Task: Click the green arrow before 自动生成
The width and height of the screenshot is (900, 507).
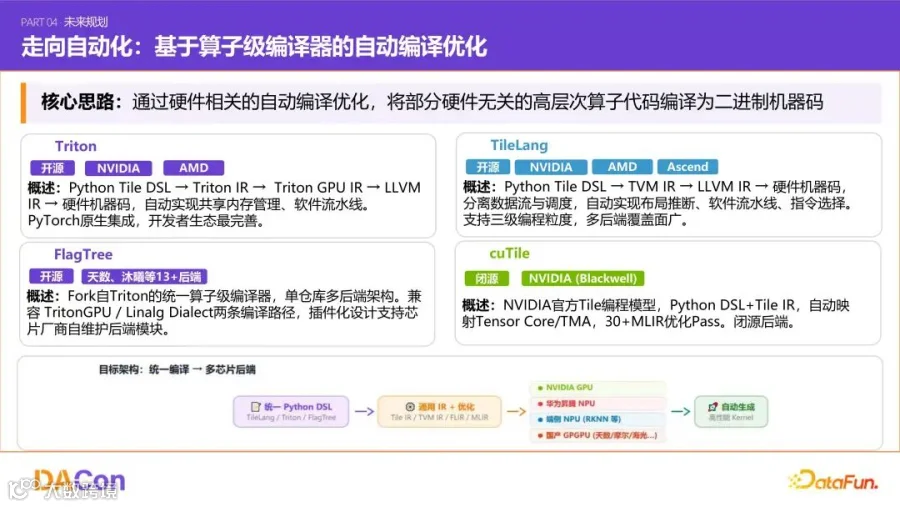Action: (680, 411)
